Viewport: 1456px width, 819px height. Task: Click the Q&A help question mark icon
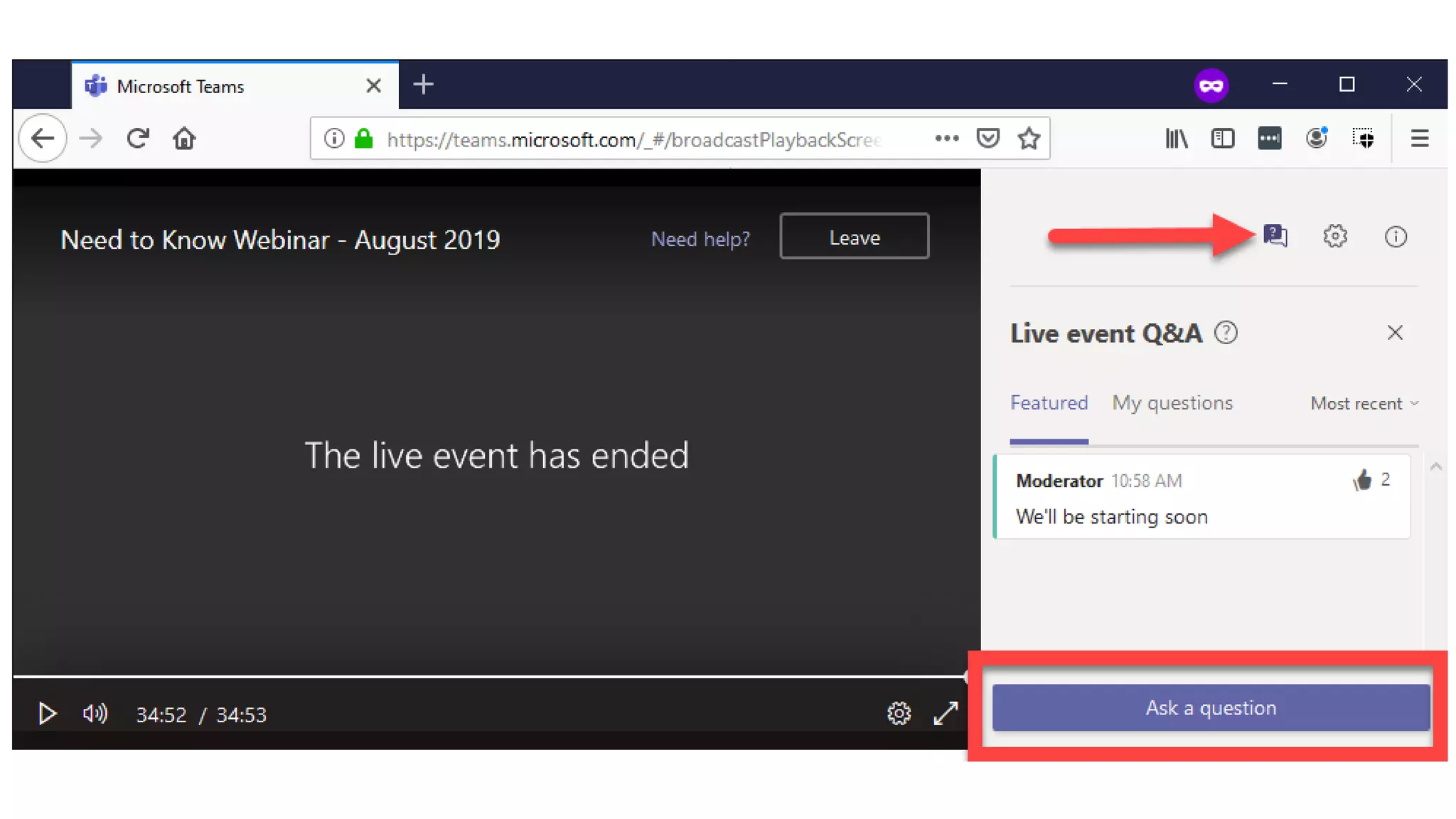[1226, 333]
